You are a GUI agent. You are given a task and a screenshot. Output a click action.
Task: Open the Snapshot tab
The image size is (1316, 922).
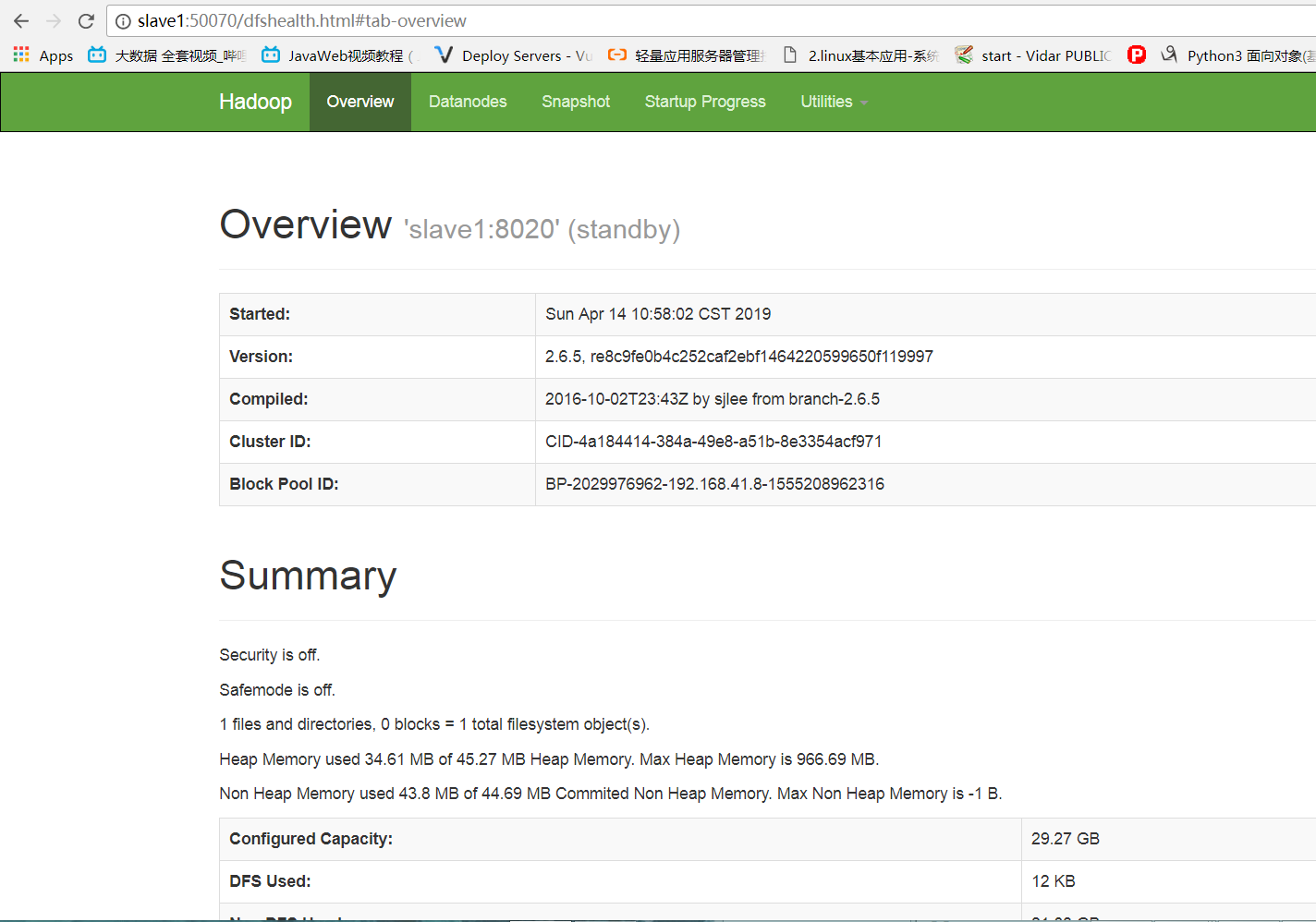coord(576,102)
